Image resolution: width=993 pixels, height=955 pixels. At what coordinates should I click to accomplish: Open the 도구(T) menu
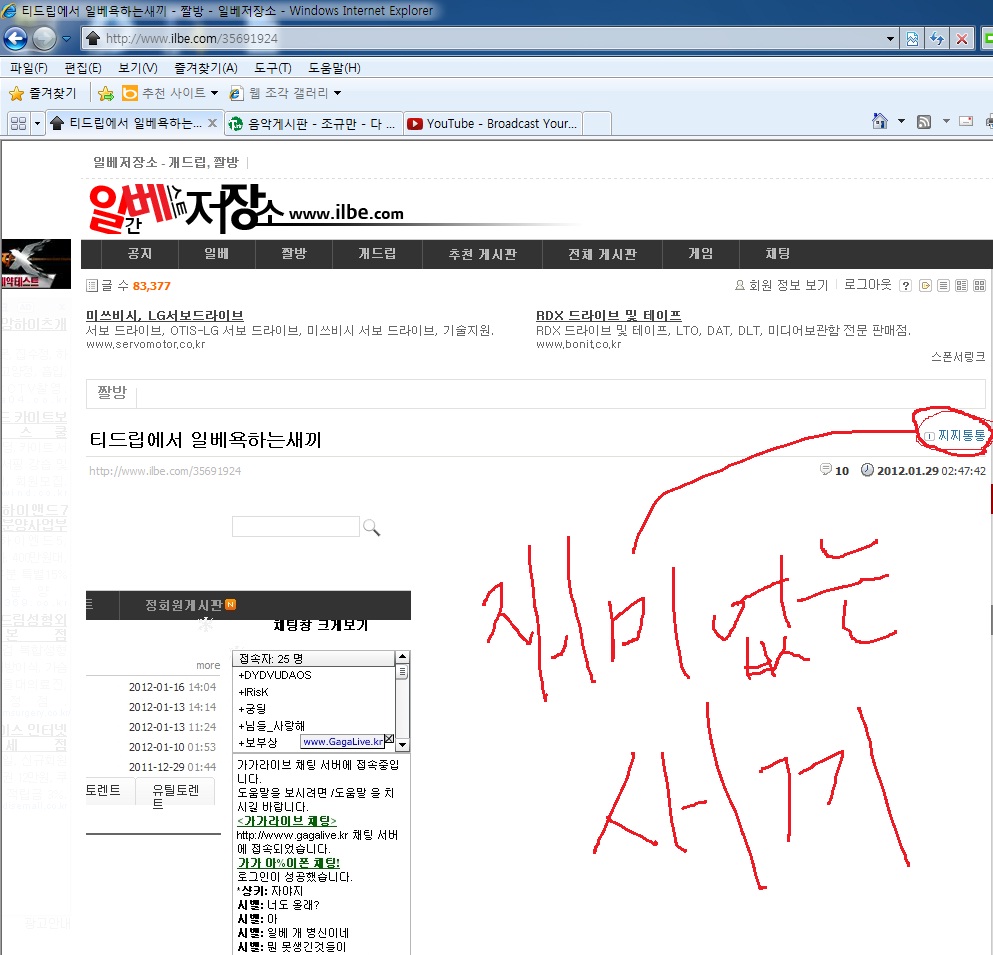272,68
